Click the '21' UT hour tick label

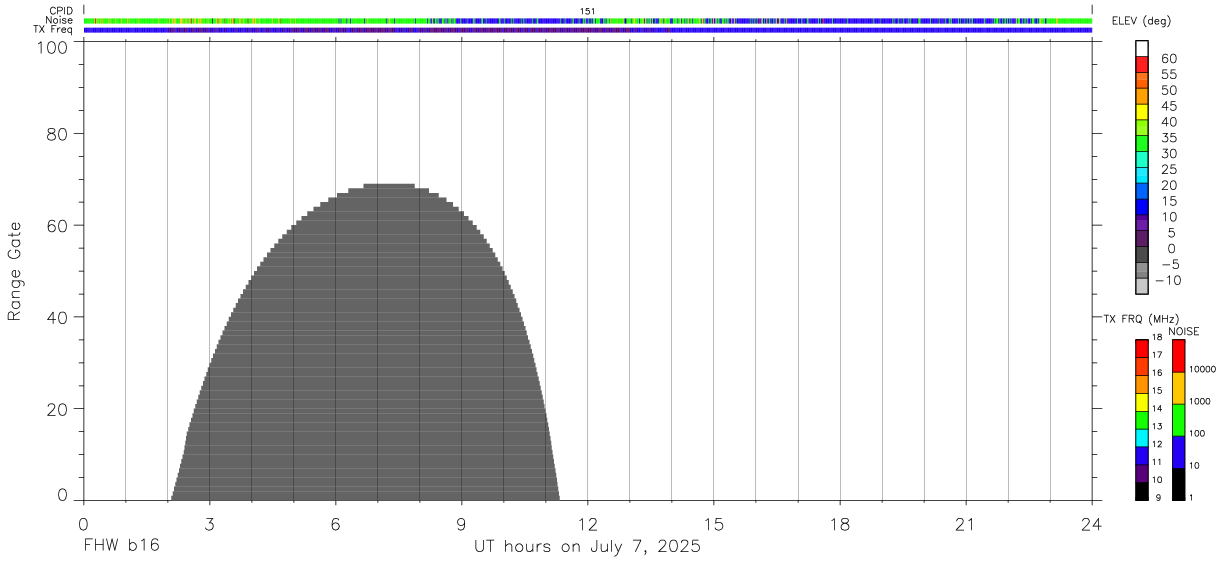click(x=966, y=524)
